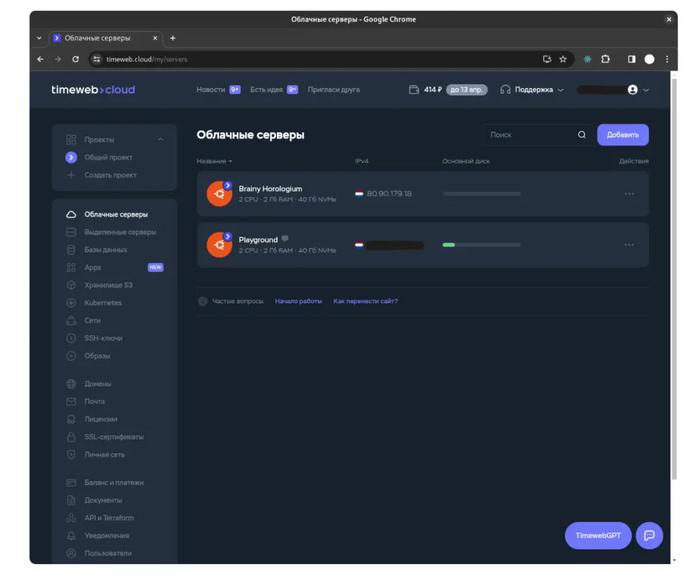
Task: Open Пригласи друга link
Action: coord(333,90)
